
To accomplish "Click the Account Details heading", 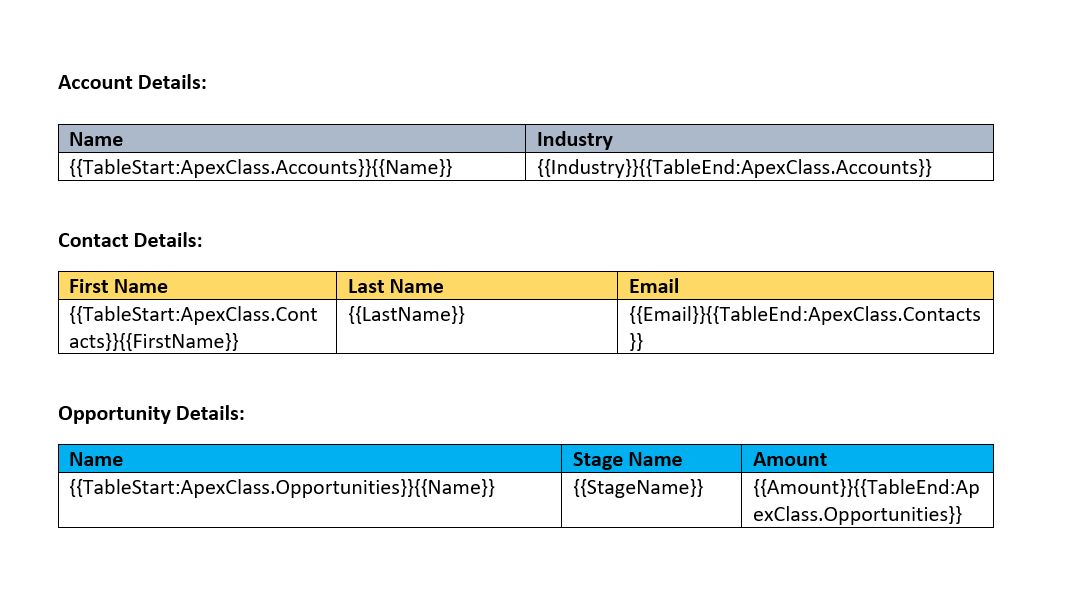I will coord(132,82).
